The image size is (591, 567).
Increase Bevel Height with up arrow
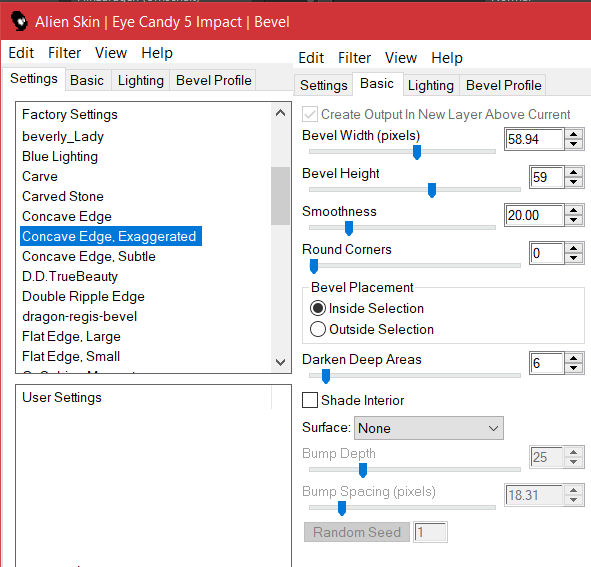pos(574,172)
